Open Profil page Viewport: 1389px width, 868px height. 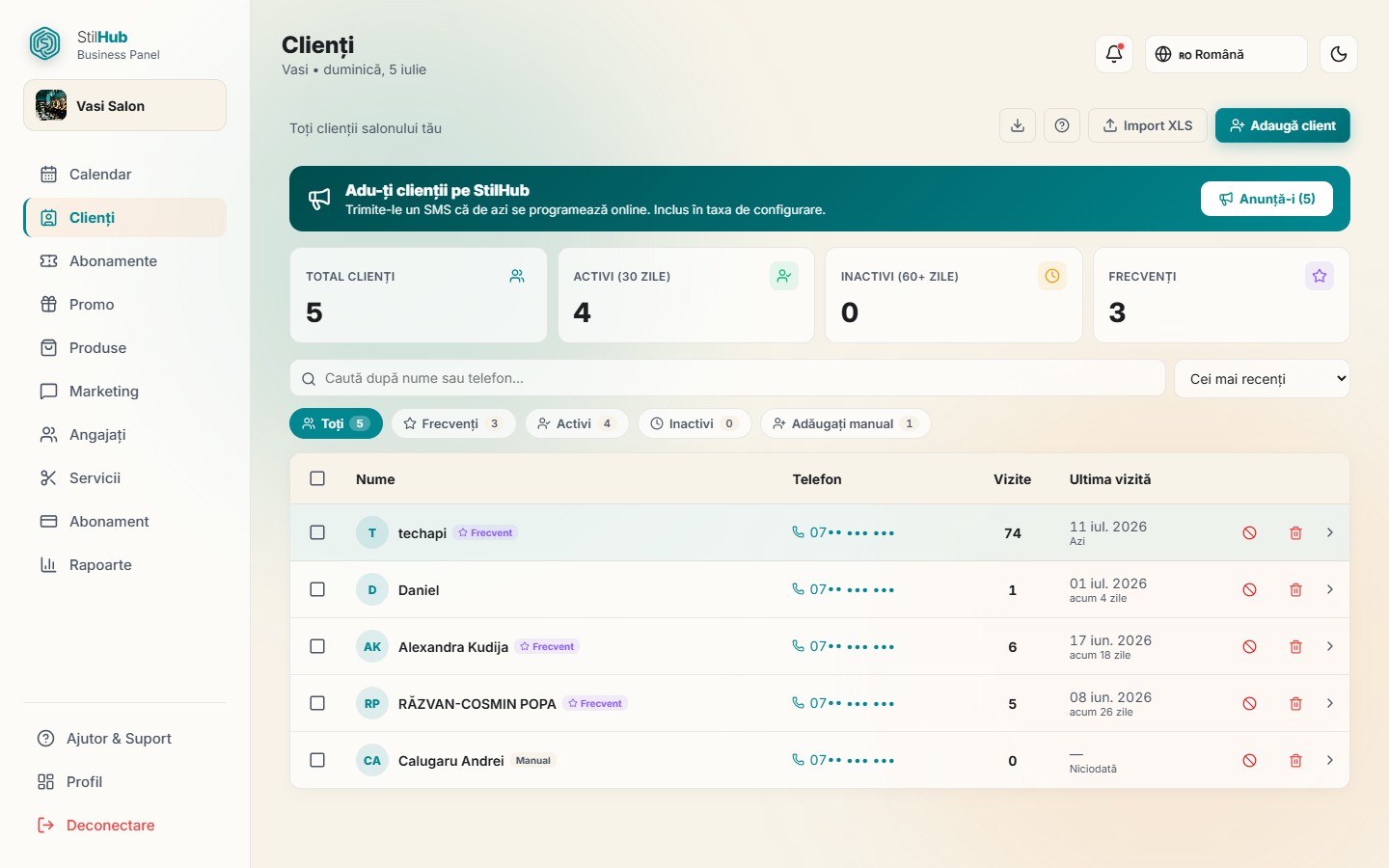(125, 782)
